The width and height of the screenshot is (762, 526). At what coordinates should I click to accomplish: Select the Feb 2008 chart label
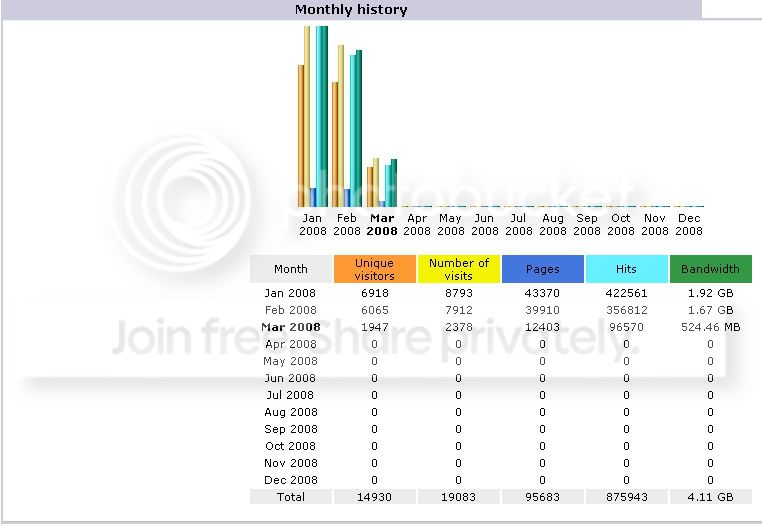[346, 225]
